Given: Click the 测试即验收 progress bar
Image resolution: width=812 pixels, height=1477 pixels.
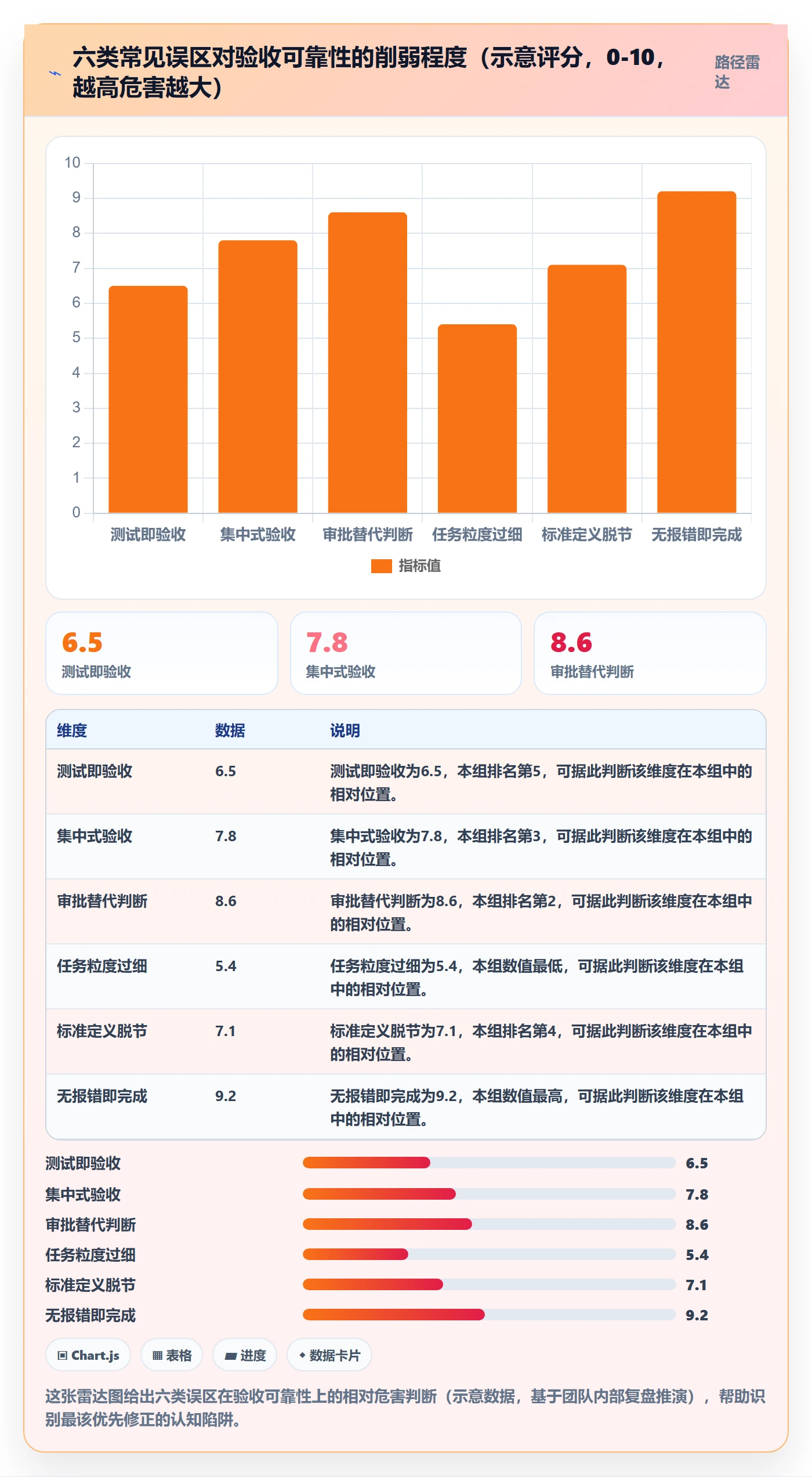Looking at the screenshot, I should pos(490,1163).
